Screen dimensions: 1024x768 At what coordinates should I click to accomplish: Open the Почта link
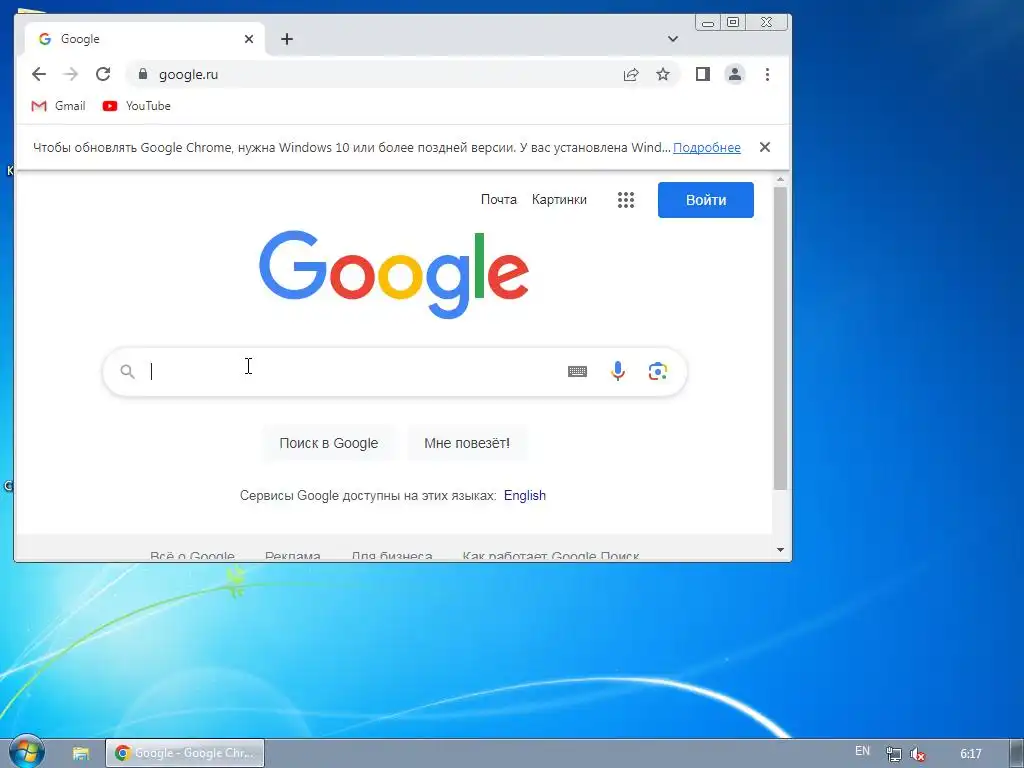[498, 200]
